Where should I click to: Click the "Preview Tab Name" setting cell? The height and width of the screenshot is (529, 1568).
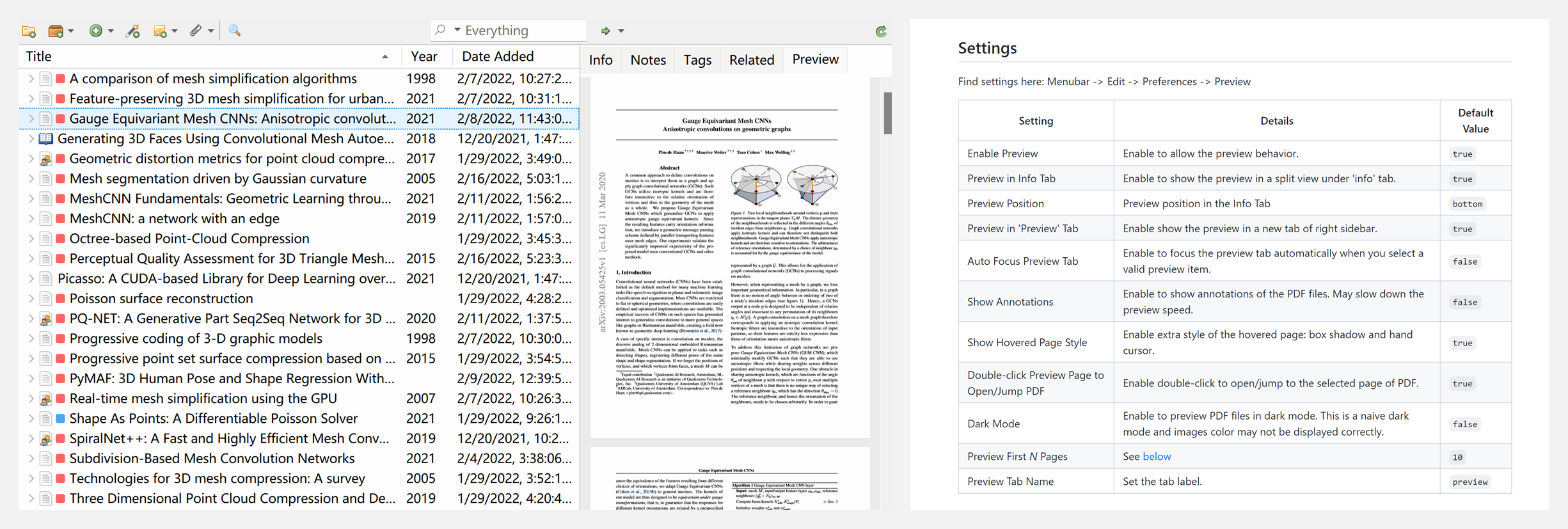click(x=1036, y=482)
